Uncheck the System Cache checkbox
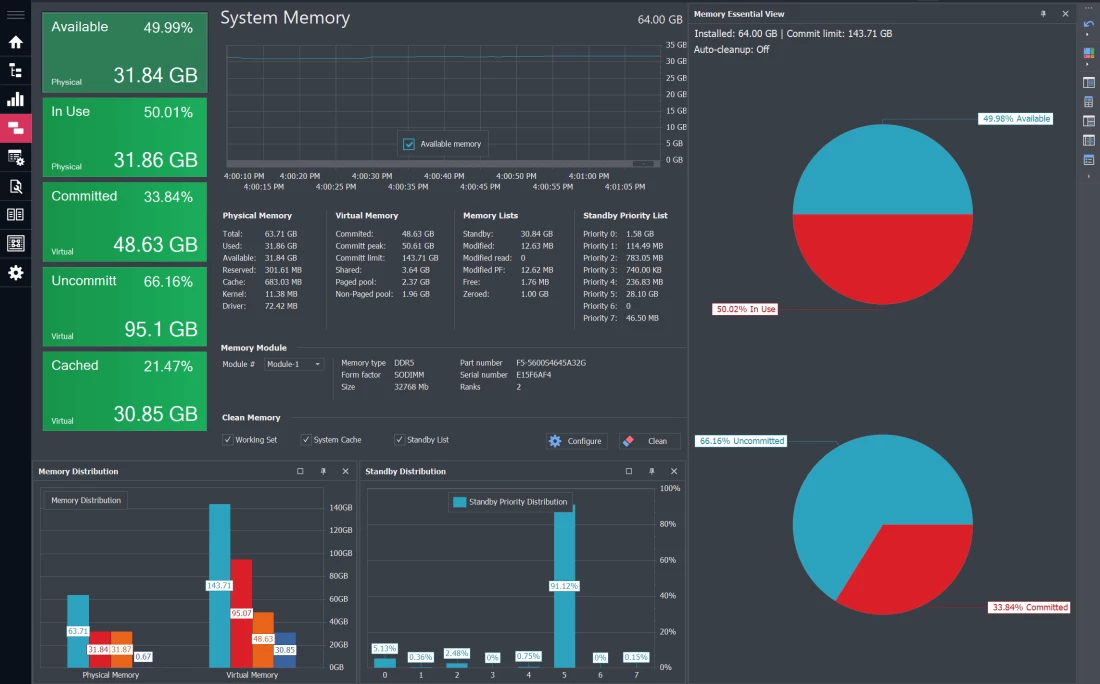1100x684 pixels. coord(306,440)
